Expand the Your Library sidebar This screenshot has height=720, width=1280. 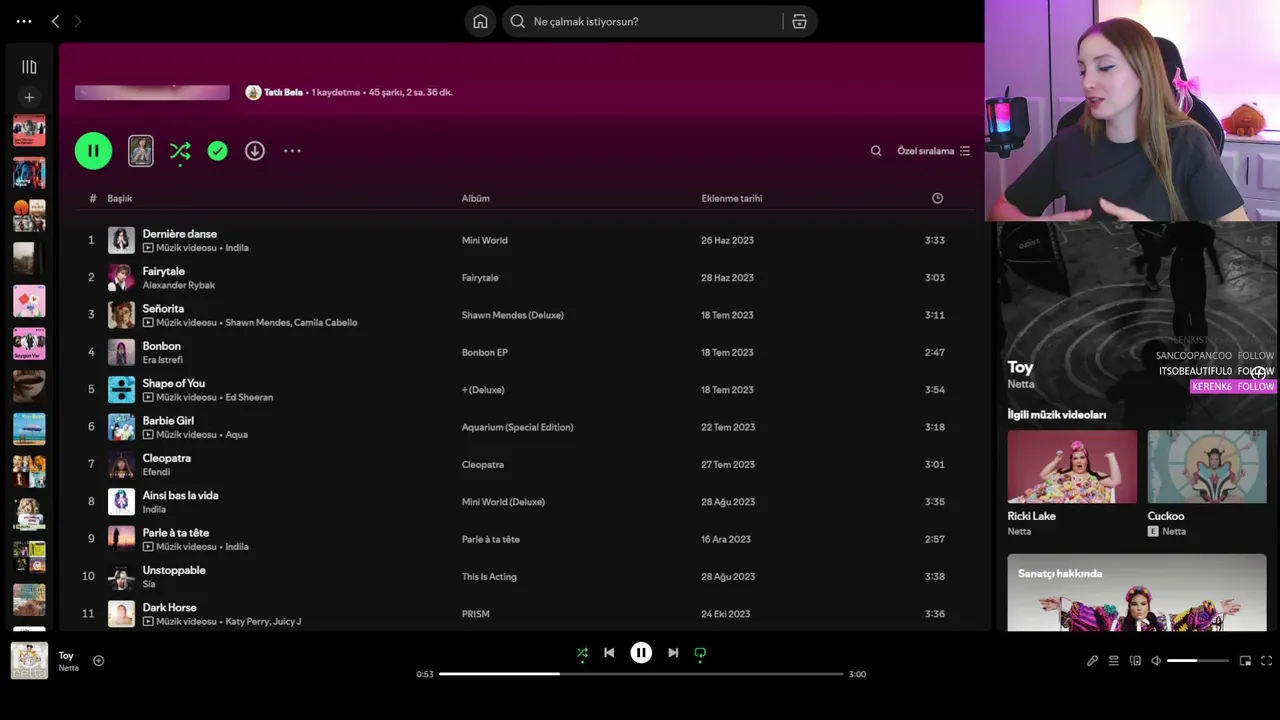(29, 67)
